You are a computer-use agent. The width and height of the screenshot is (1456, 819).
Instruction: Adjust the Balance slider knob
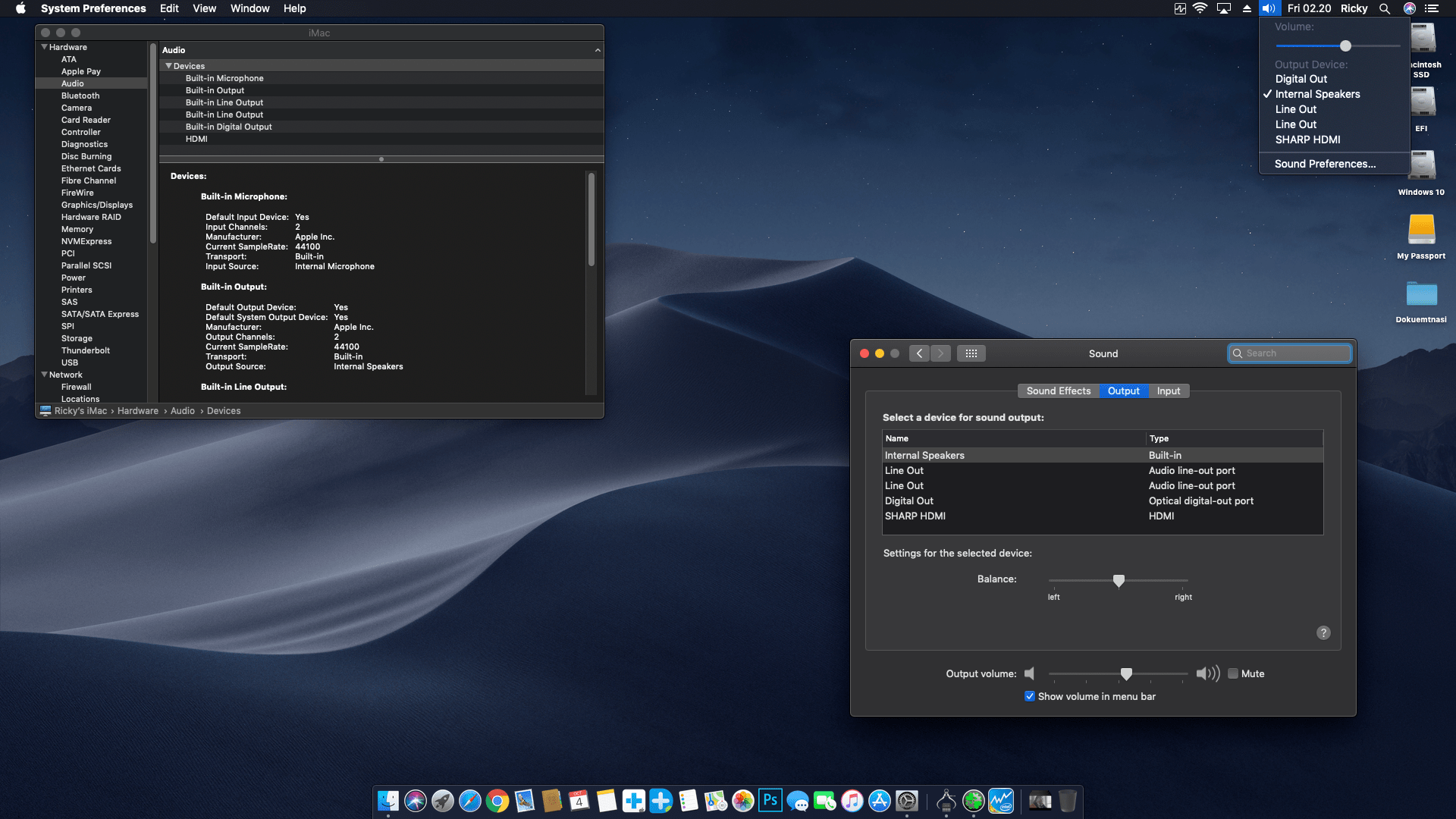(1119, 581)
